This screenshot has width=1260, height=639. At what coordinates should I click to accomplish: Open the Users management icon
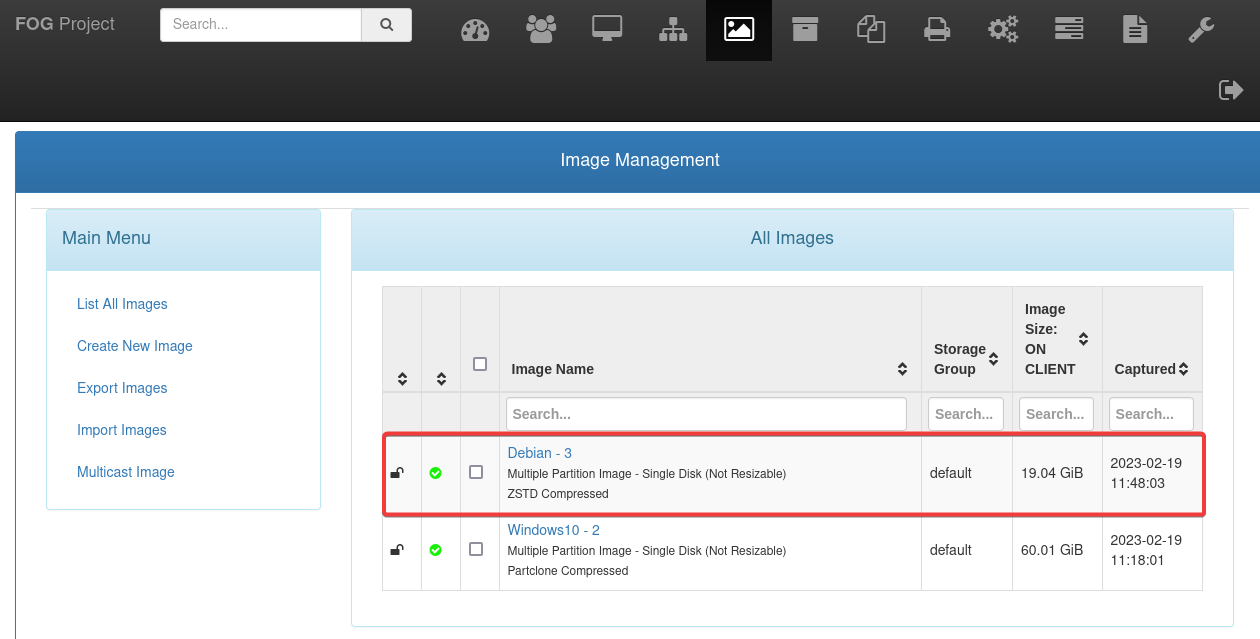pyautogui.click(x=541, y=30)
